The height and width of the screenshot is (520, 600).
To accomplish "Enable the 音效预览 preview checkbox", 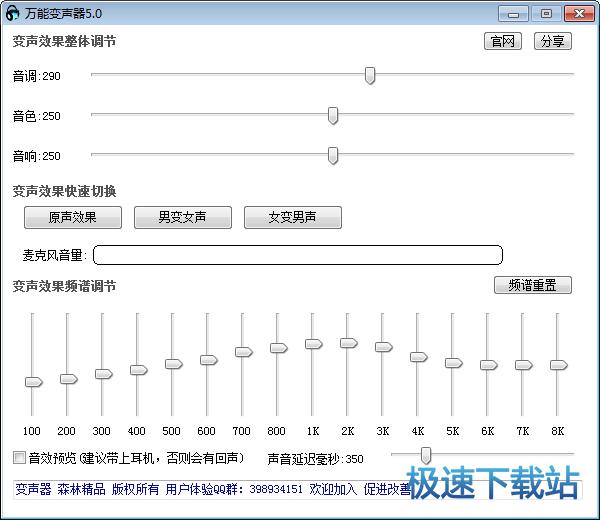I will pos(19,458).
